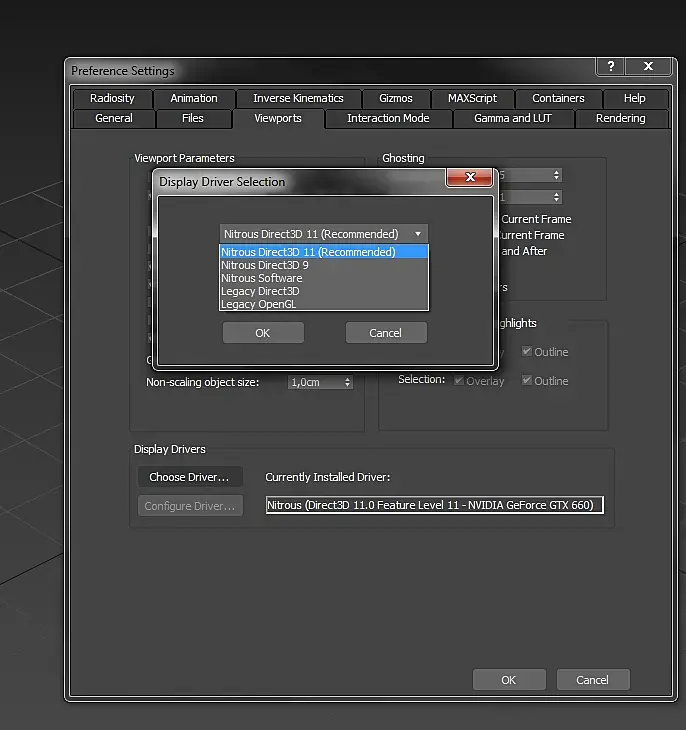Open the driver selection dropdown arrow
Screen dimensions: 686x730
click(x=418, y=234)
